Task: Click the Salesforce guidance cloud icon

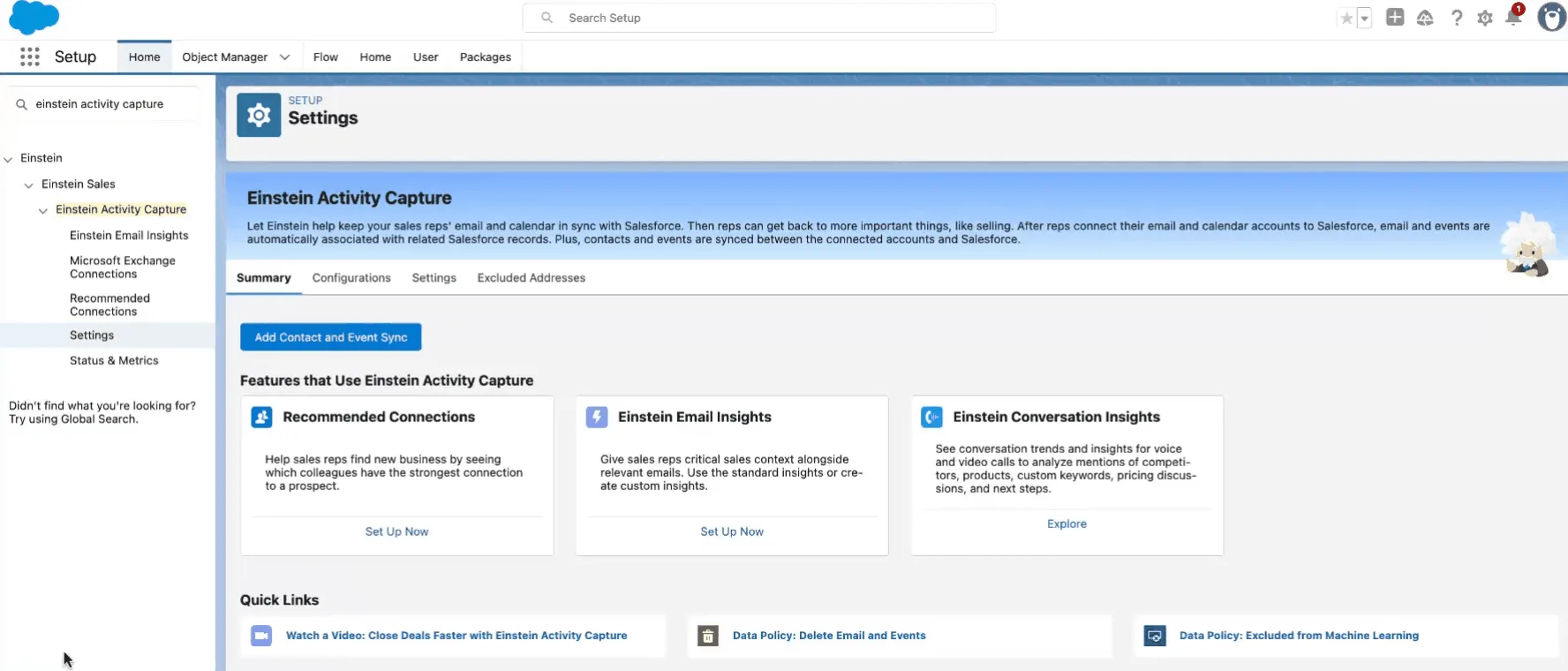Action: pos(1425,18)
